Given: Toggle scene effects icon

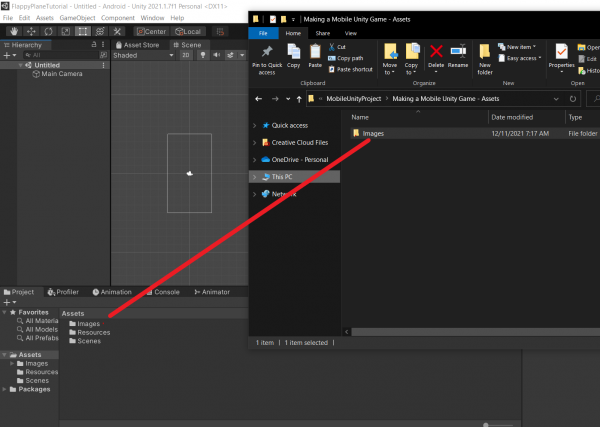Looking at the screenshot, I should [x=230, y=55].
